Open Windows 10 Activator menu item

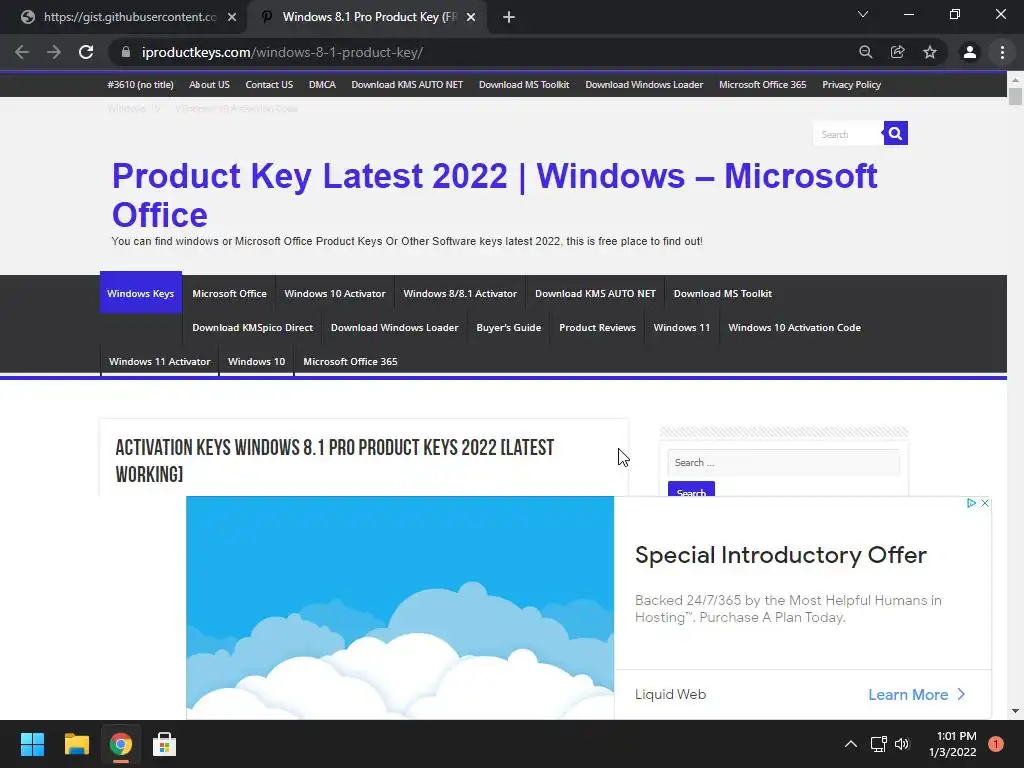click(x=334, y=293)
